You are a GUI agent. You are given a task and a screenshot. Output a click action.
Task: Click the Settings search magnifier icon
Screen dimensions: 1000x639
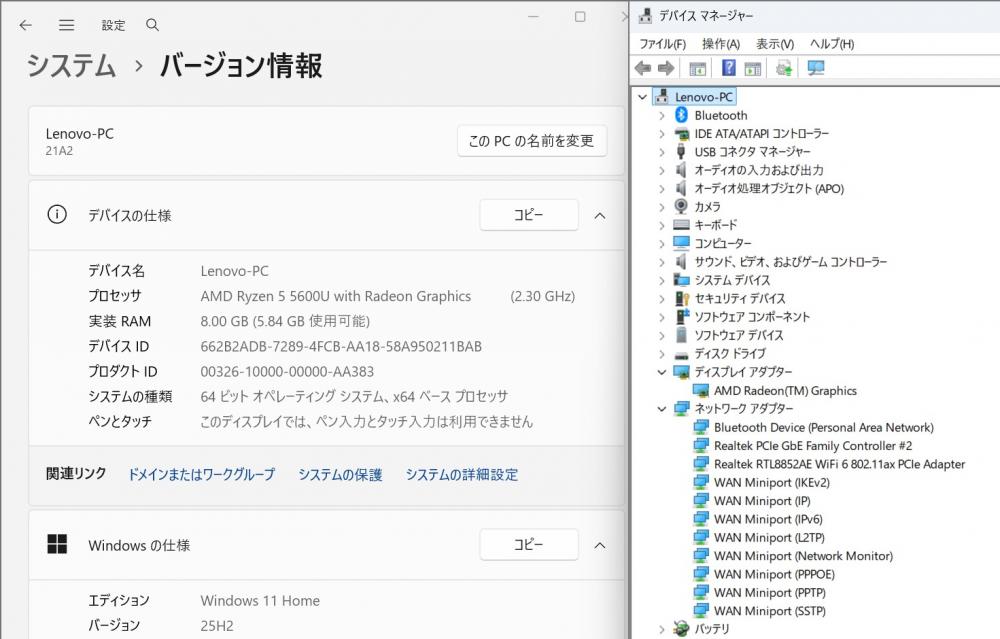[152, 25]
